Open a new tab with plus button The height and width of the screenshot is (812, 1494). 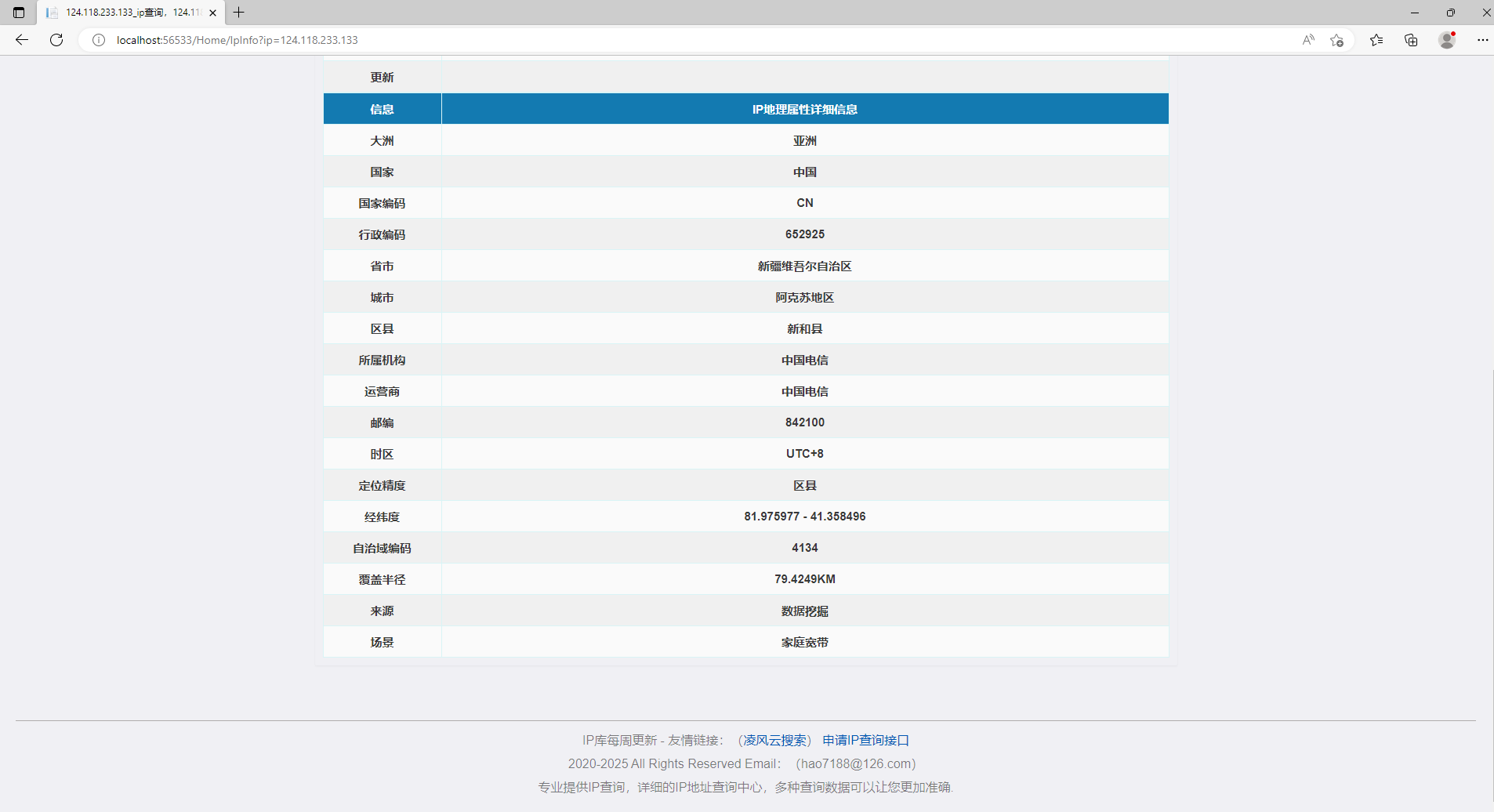click(239, 13)
